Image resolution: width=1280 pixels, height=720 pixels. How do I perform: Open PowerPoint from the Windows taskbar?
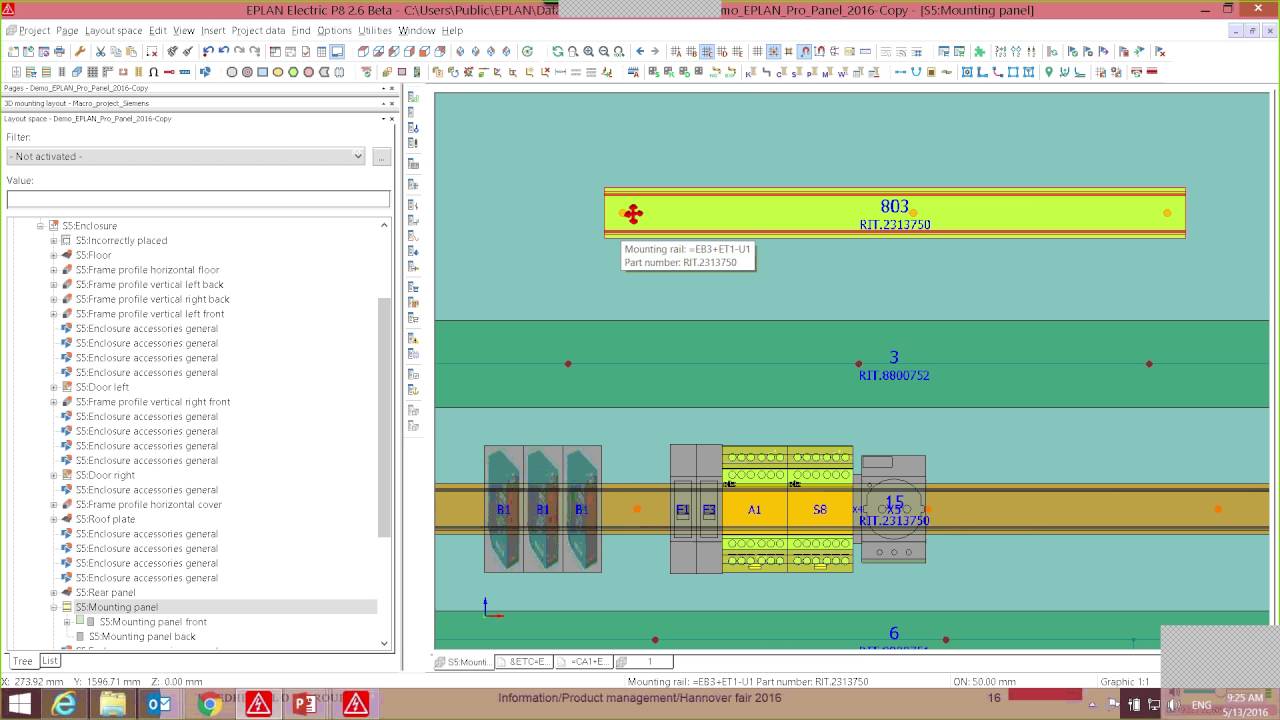(305, 705)
